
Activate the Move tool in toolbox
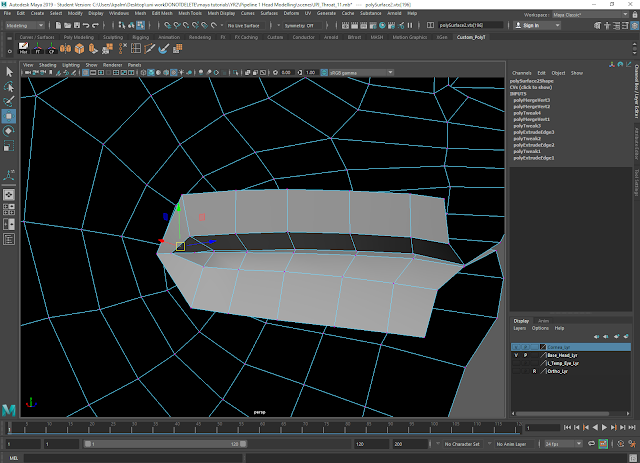9,116
